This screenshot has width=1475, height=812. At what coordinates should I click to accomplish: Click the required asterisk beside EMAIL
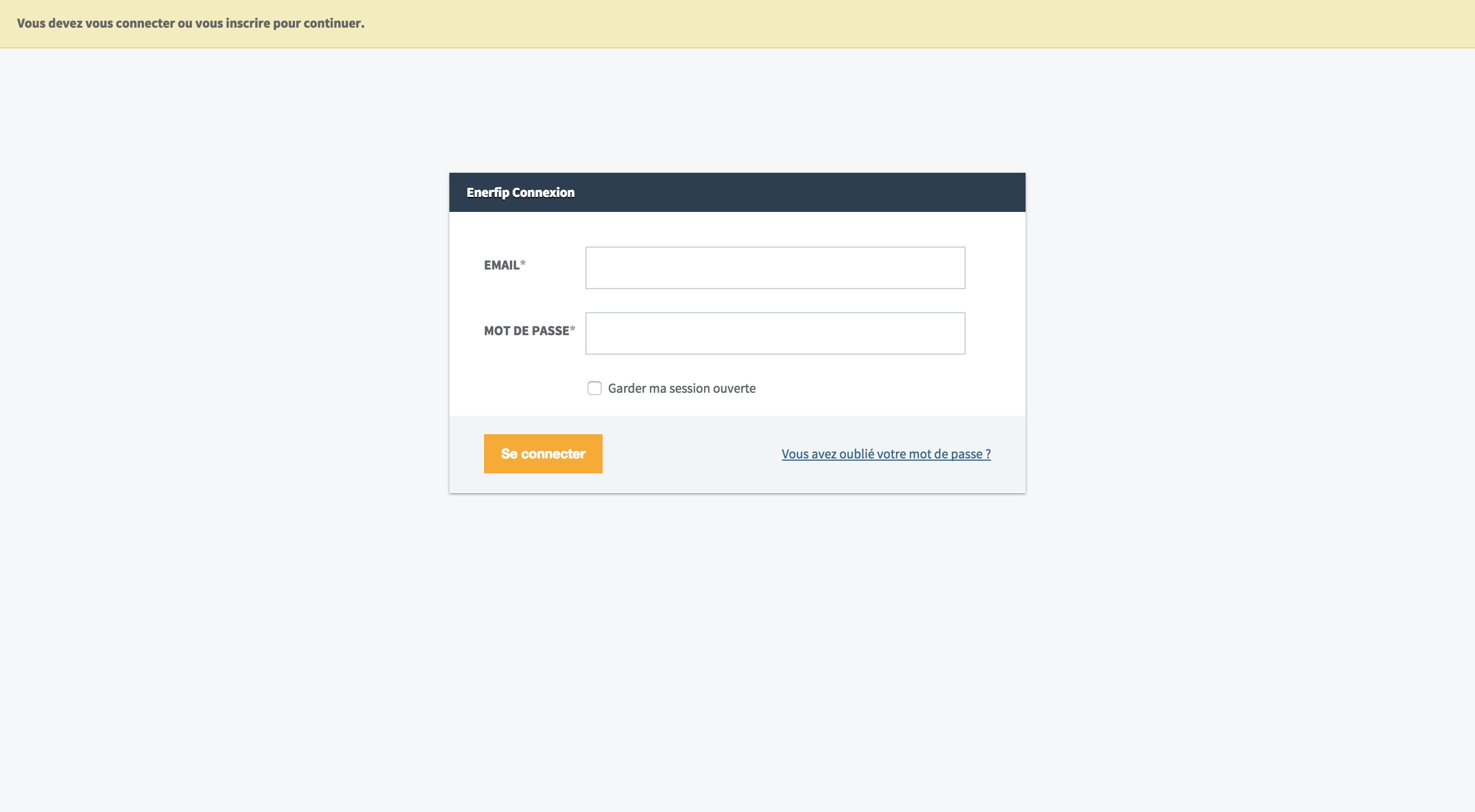[523, 263]
